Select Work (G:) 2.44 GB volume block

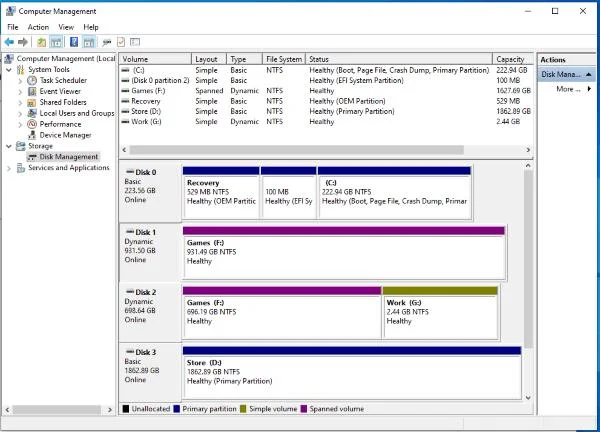point(440,313)
